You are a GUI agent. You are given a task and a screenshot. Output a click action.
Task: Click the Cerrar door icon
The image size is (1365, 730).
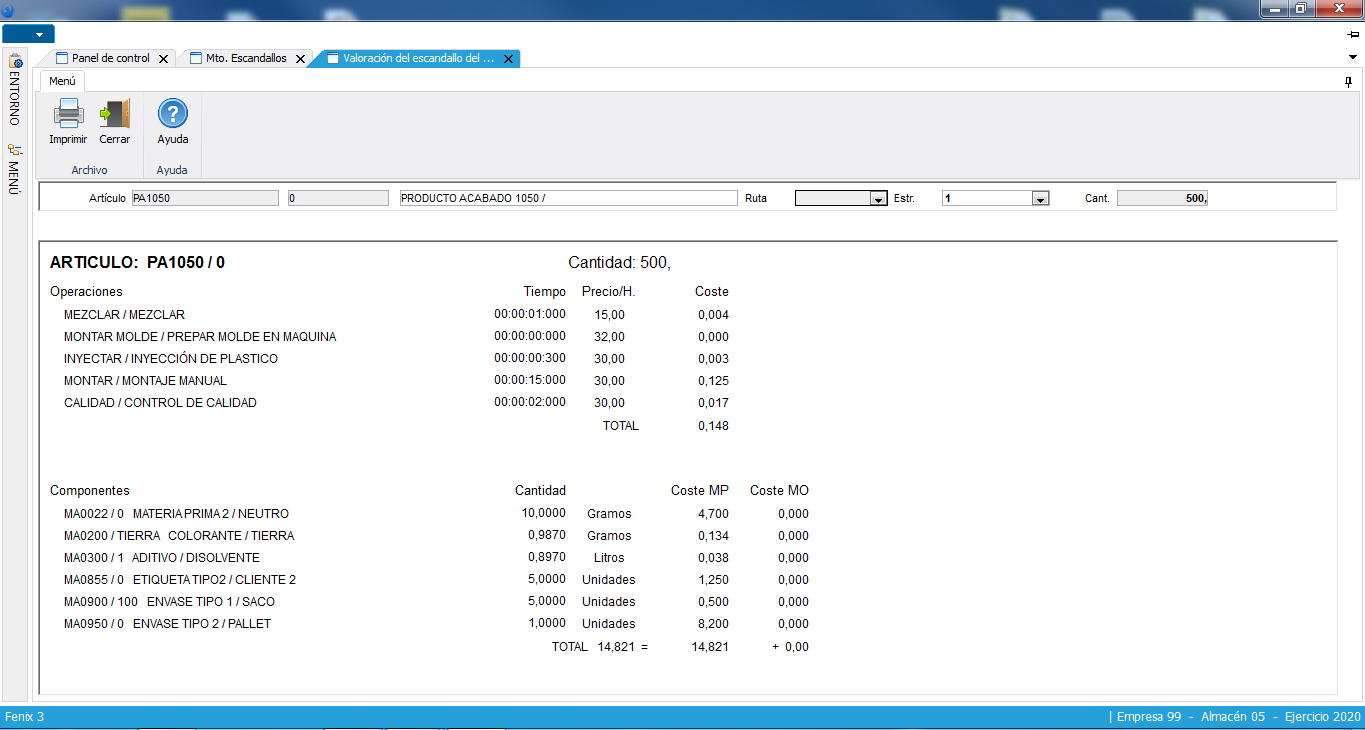pyautogui.click(x=115, y=114)
